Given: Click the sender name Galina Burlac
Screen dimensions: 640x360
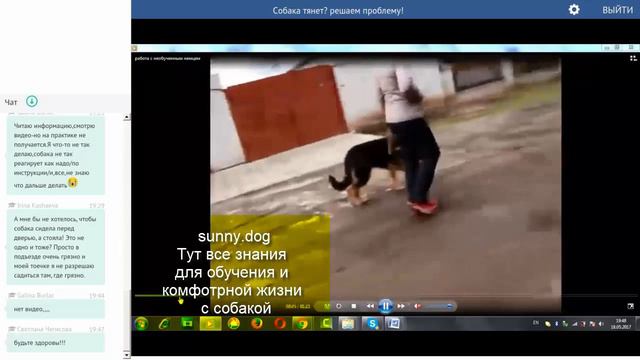Looking at the screenshot, I should tap(36, 295).
